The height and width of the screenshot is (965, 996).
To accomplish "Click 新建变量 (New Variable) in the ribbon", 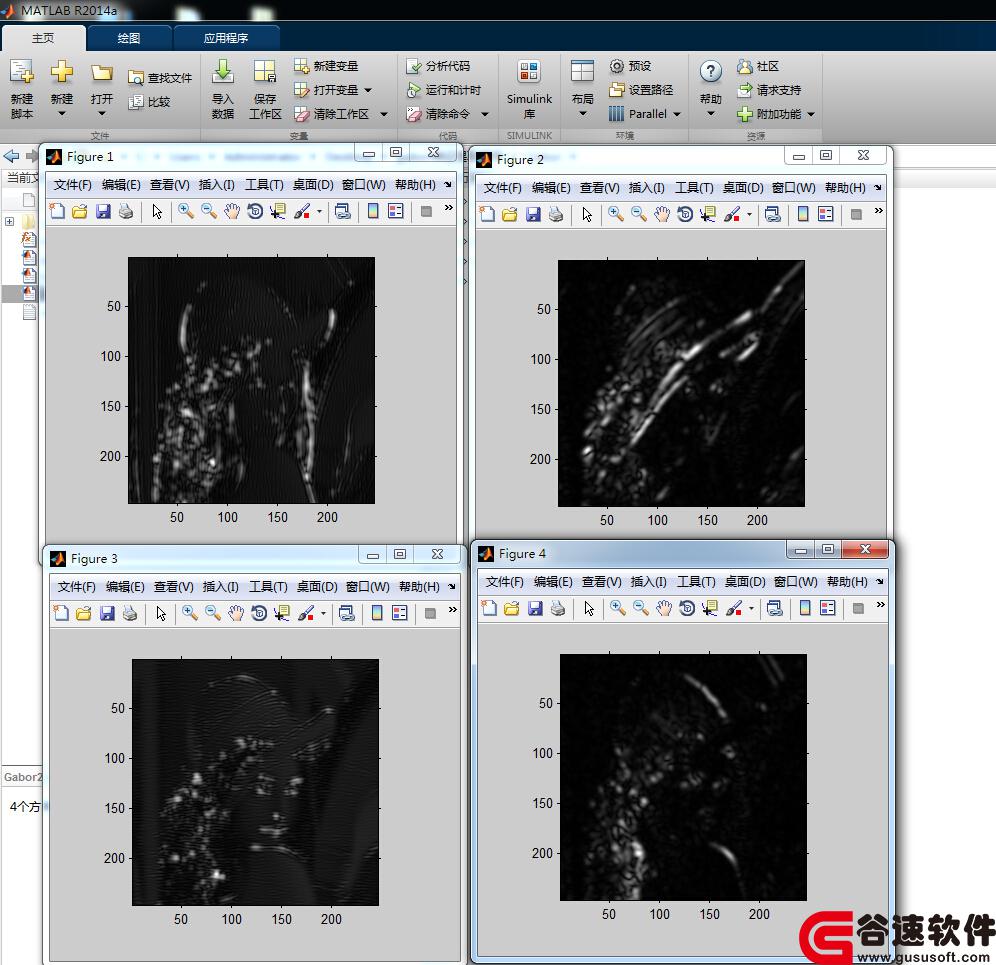I will [x=326, y=65].
